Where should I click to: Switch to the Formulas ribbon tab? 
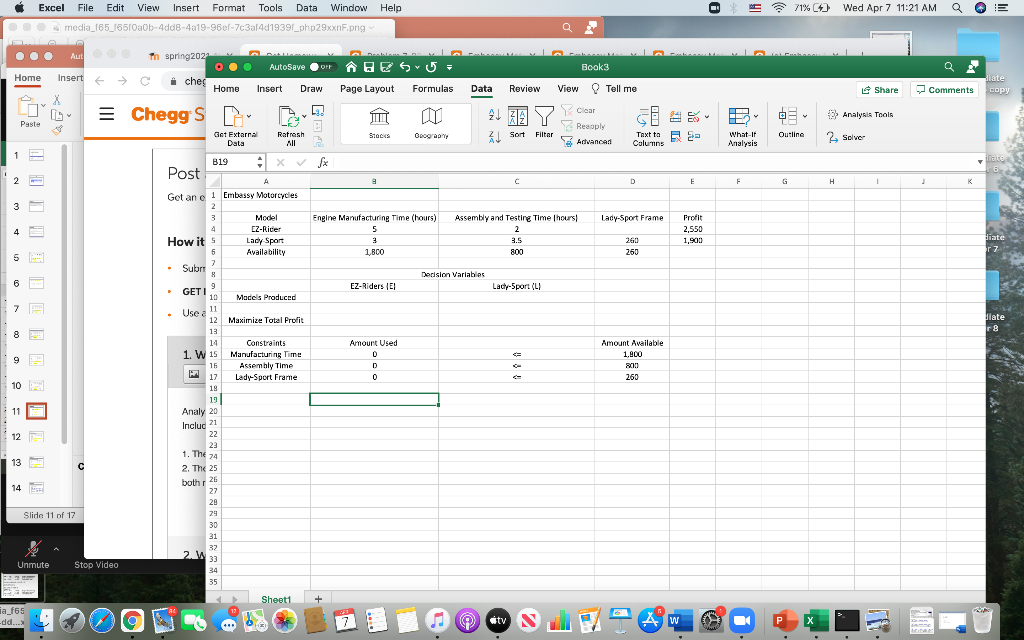(x=432, y=89)
